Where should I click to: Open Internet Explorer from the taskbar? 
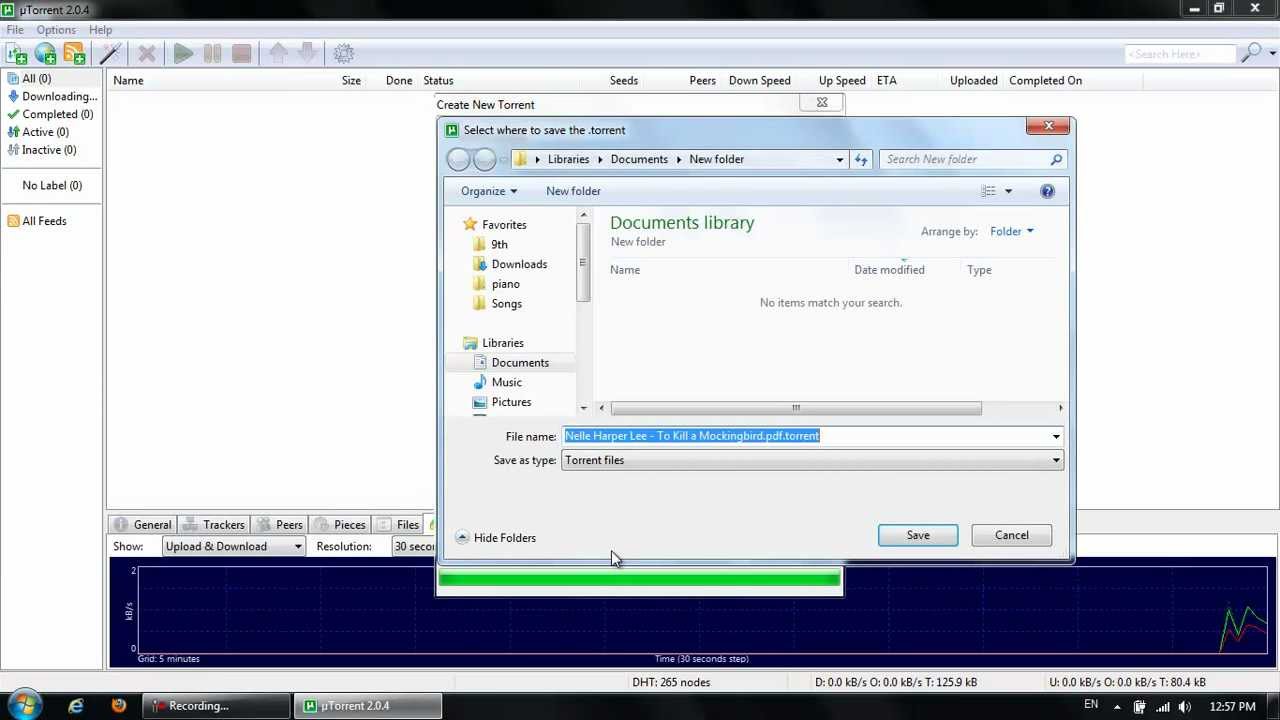point(76,706)
